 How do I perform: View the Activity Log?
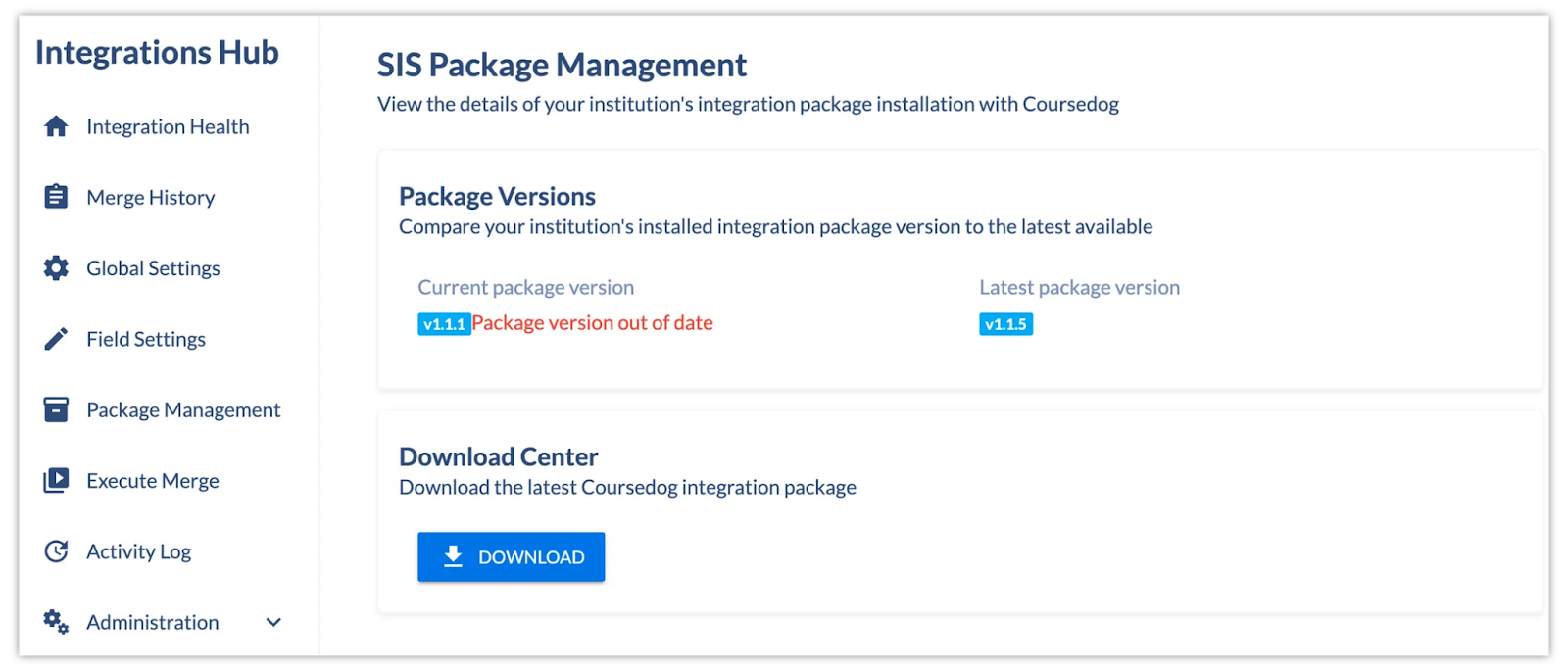click(x=138, y=551)
